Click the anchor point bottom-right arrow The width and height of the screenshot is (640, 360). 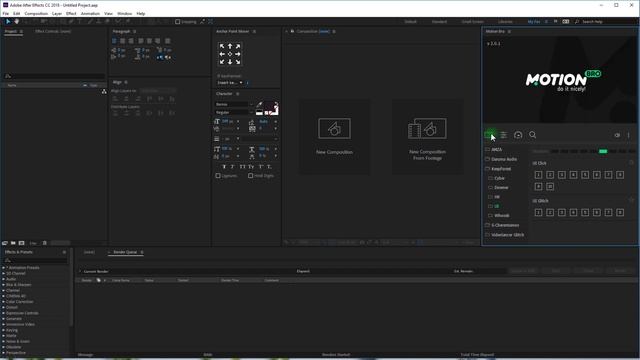238,62
